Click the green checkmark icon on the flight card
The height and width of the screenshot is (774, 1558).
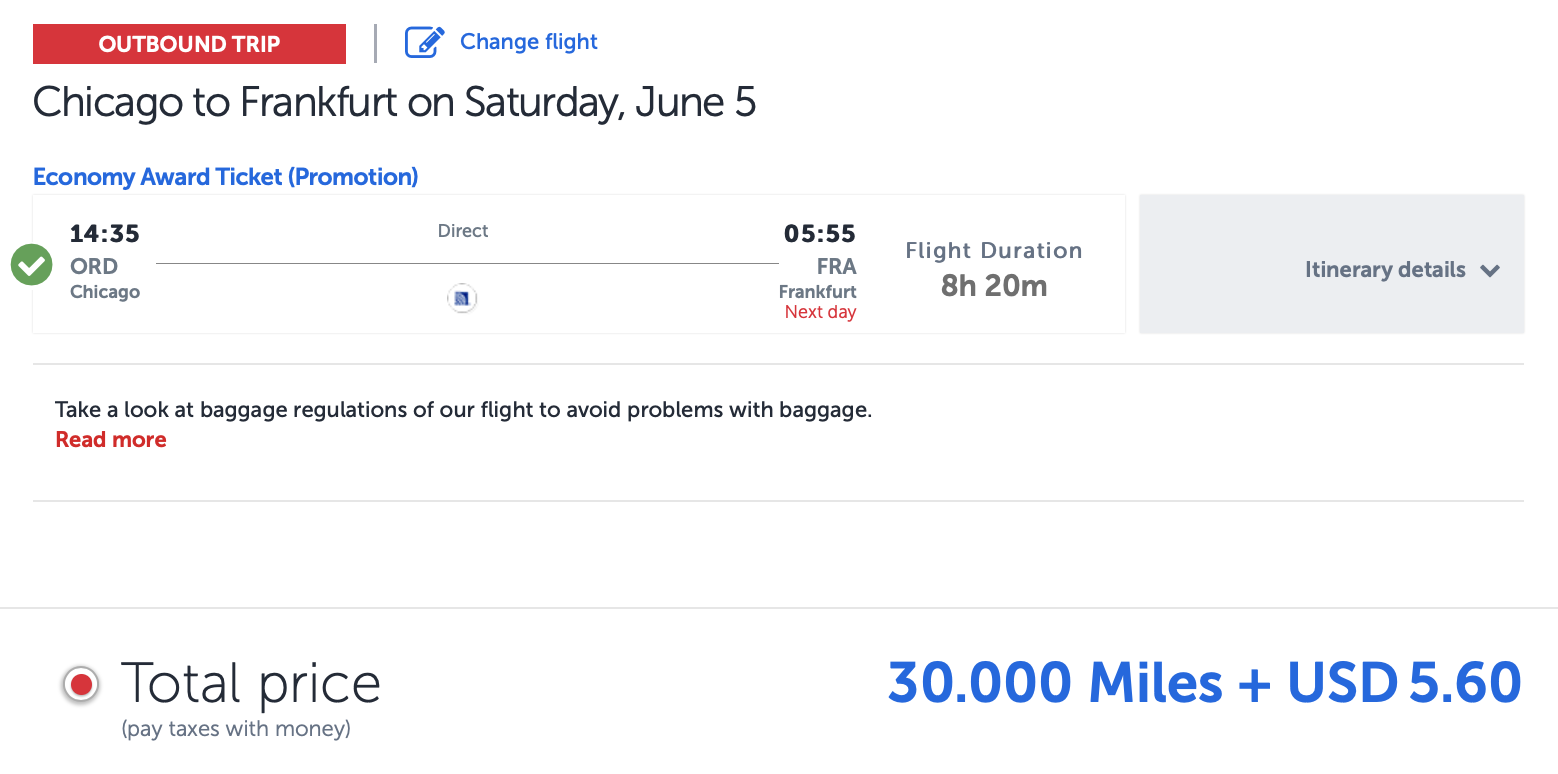coord(31,264)
